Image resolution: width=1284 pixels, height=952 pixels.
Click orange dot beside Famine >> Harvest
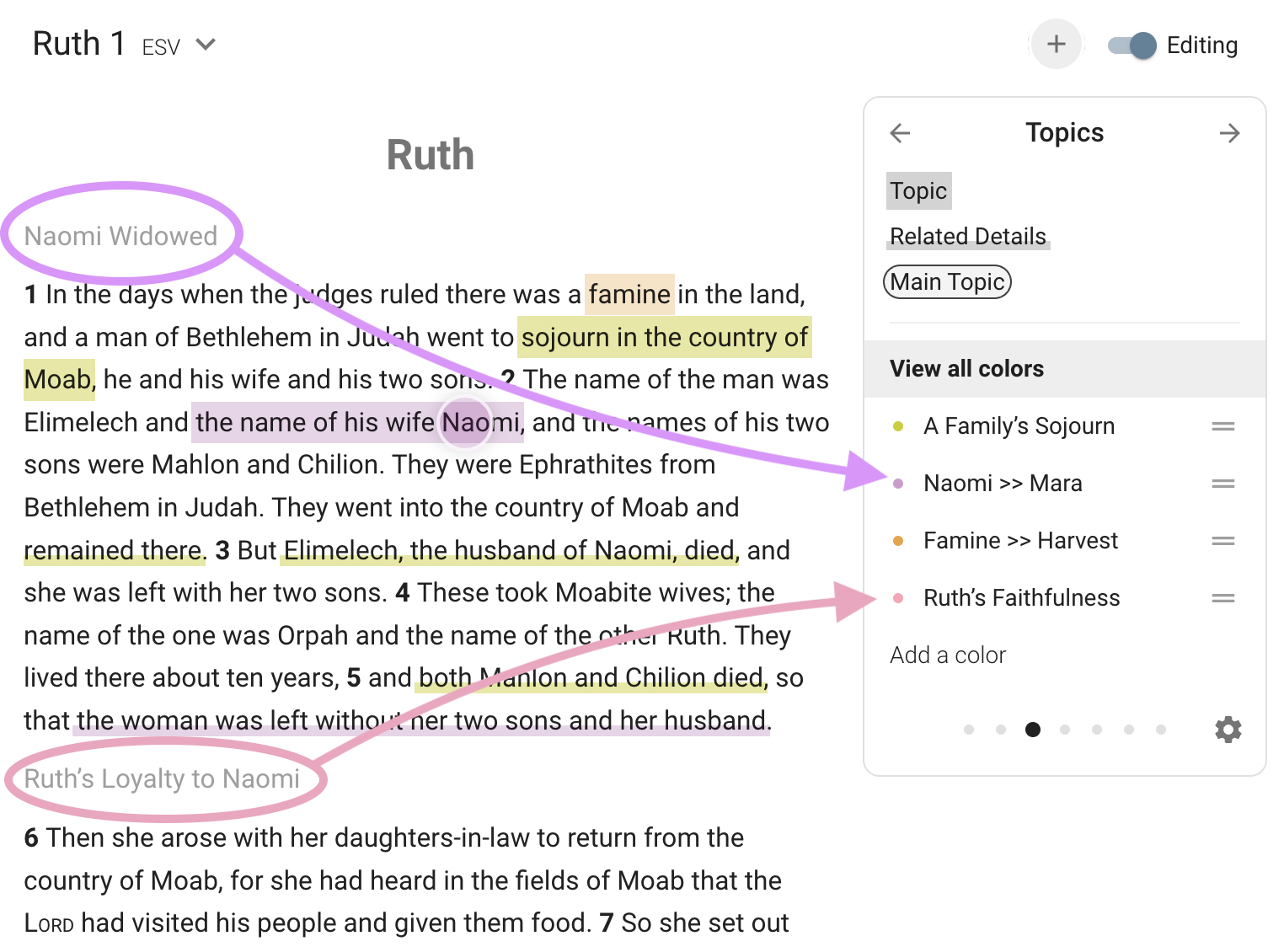tap(898, 541)
